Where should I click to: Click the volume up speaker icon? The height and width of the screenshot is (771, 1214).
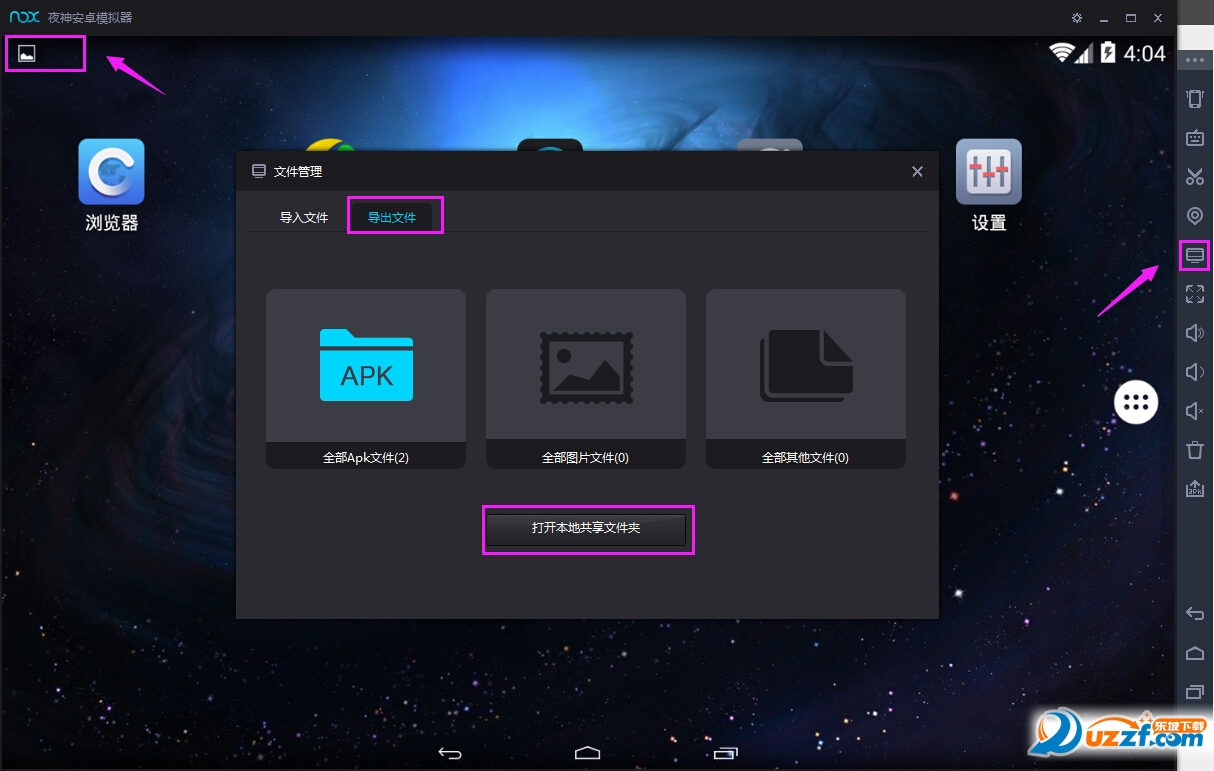click(1194, 333)
